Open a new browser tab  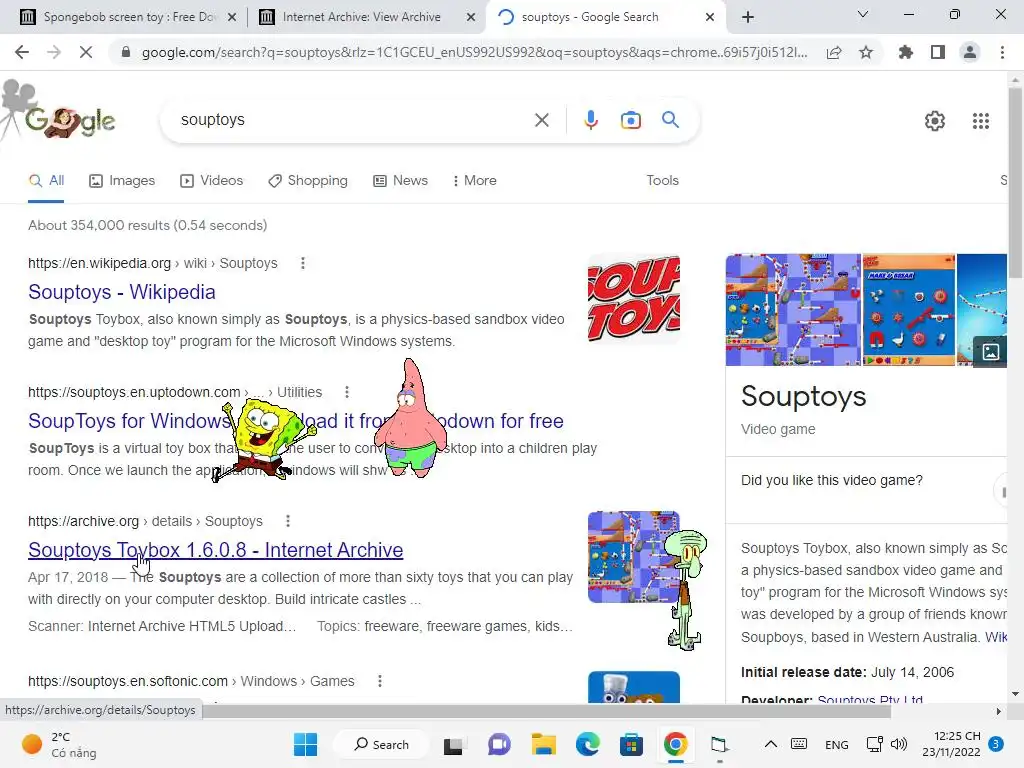[748, 17]
